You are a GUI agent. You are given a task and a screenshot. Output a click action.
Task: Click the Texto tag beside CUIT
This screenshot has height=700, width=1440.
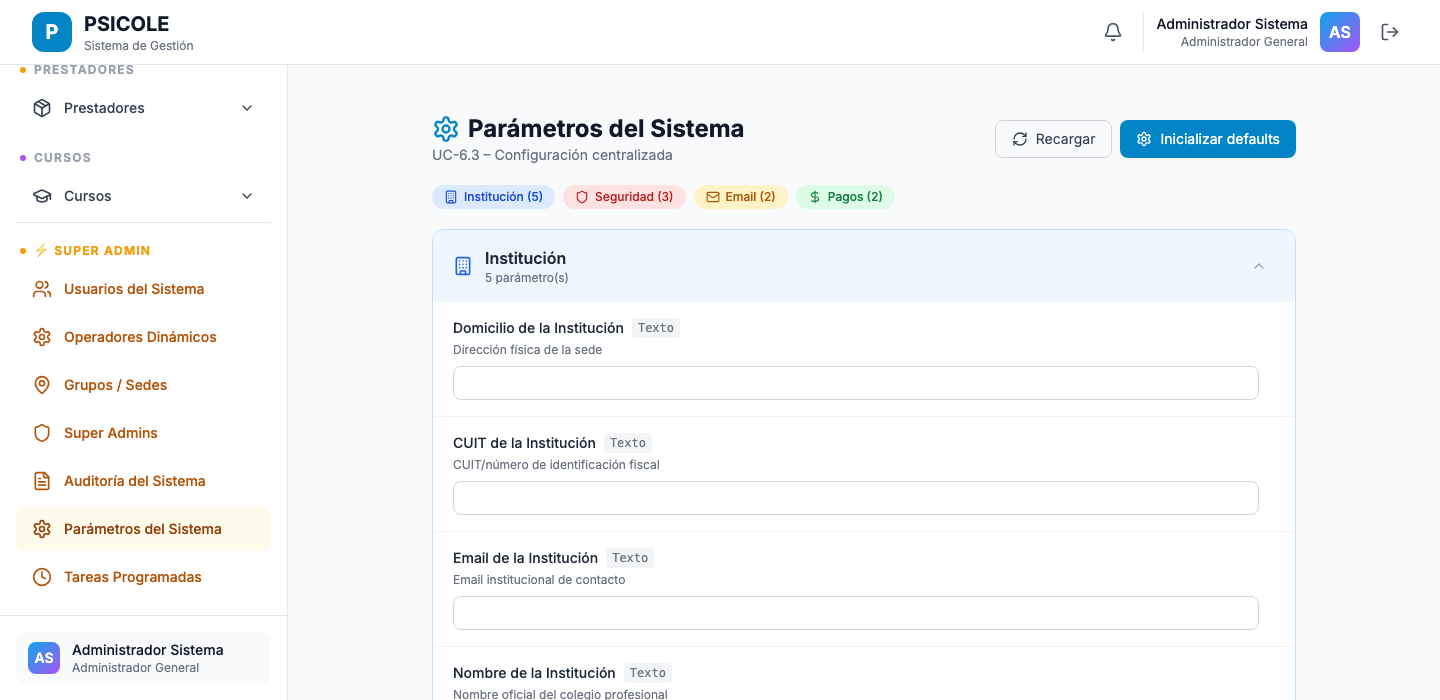tap(628, 443)
